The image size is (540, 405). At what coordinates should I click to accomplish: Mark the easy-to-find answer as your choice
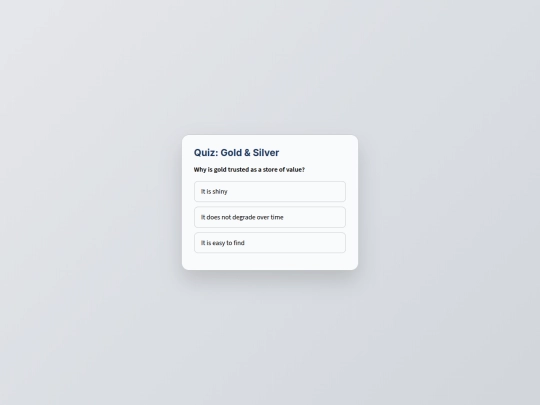(270, 243)
